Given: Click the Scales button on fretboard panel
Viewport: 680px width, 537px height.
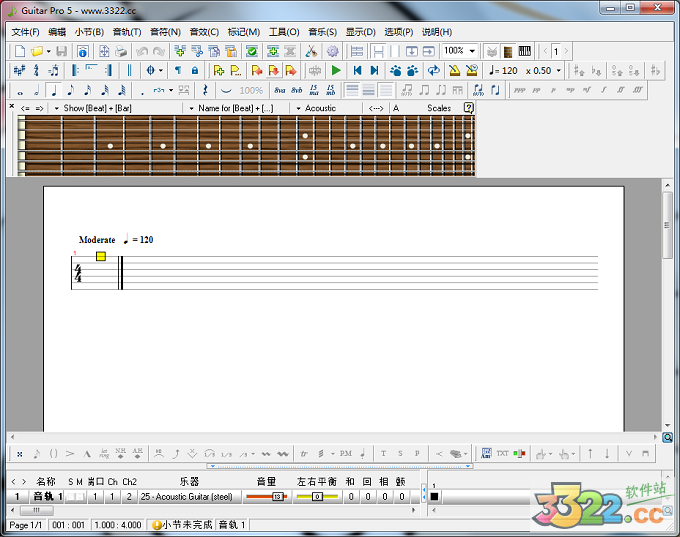Looking at the screenshot, I should pos(439,108).
